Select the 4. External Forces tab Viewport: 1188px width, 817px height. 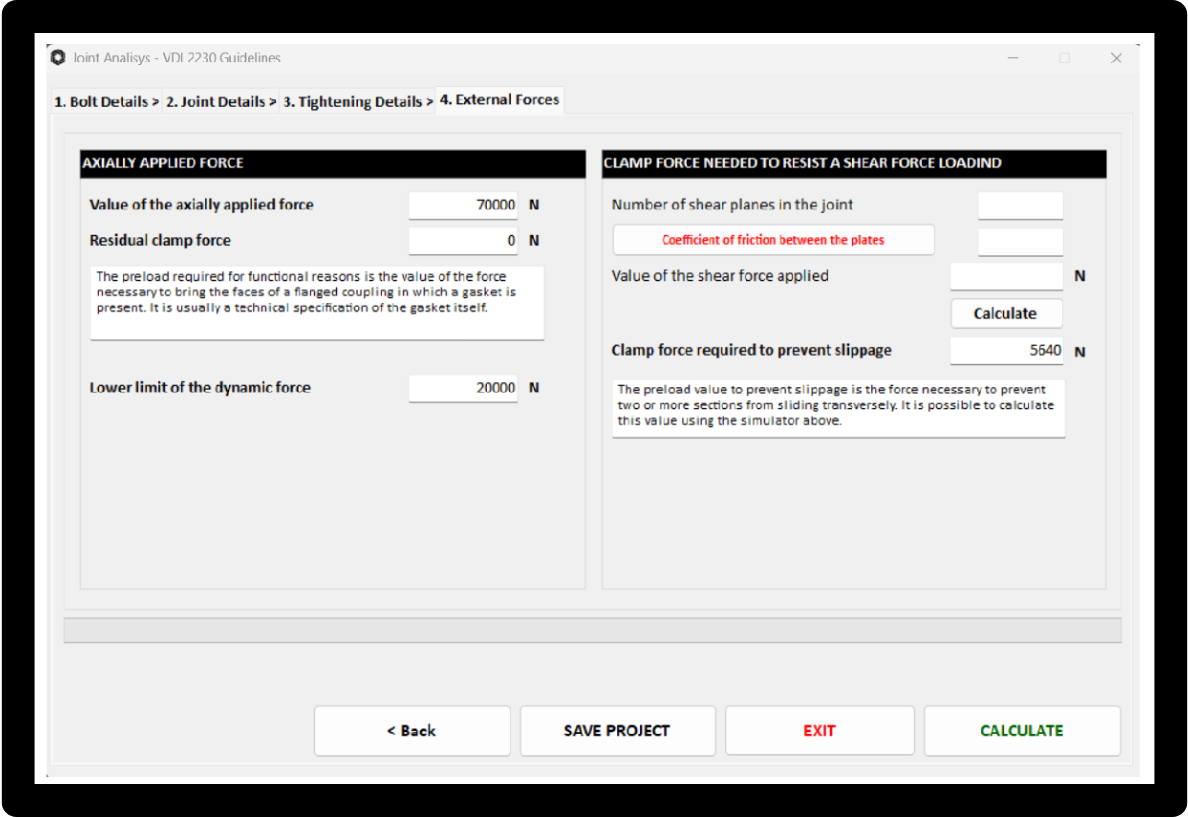499,99
